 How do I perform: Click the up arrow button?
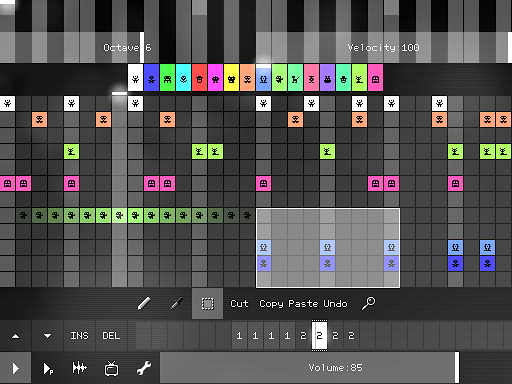15,336
